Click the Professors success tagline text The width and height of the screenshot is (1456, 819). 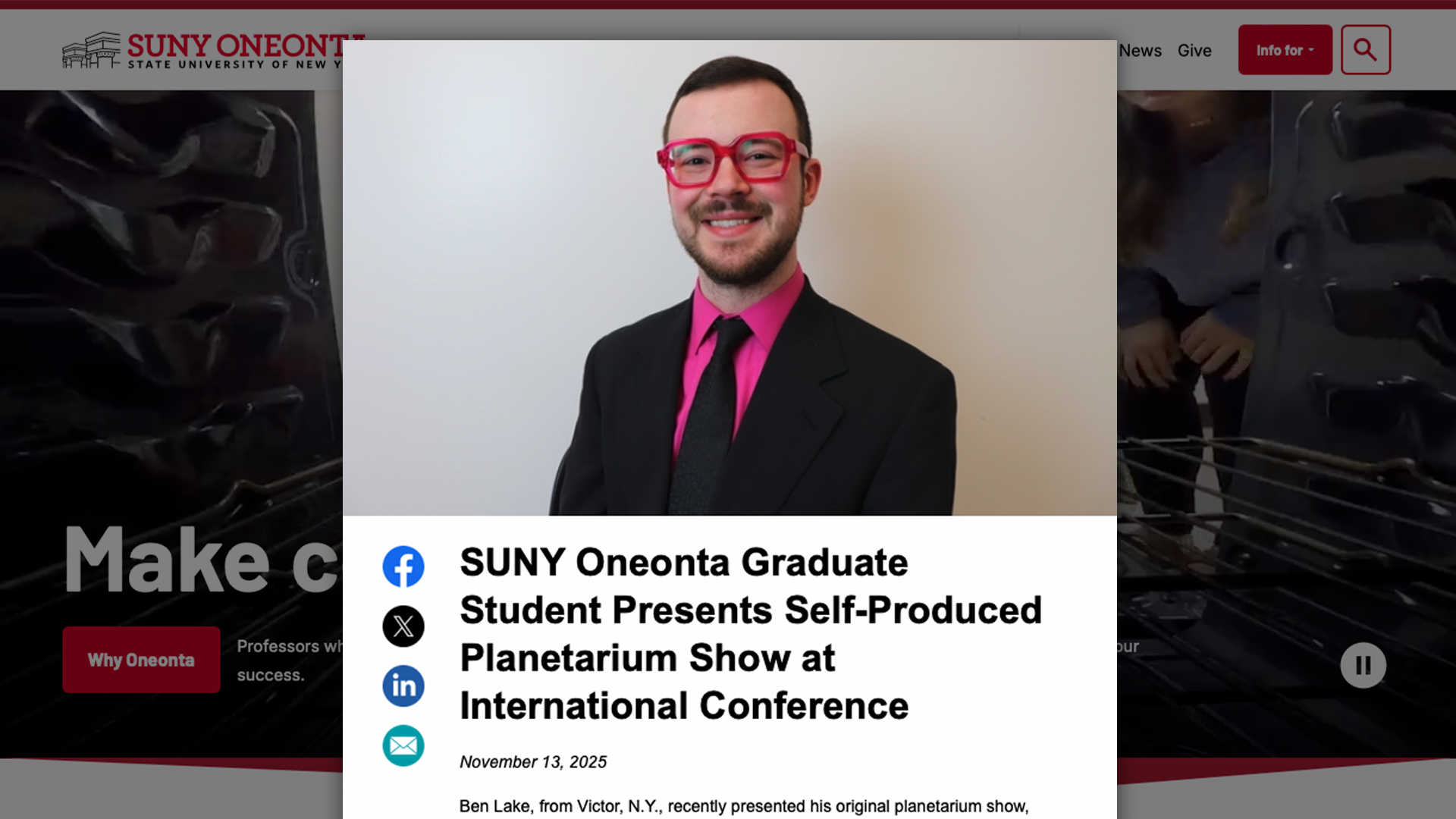289,661
